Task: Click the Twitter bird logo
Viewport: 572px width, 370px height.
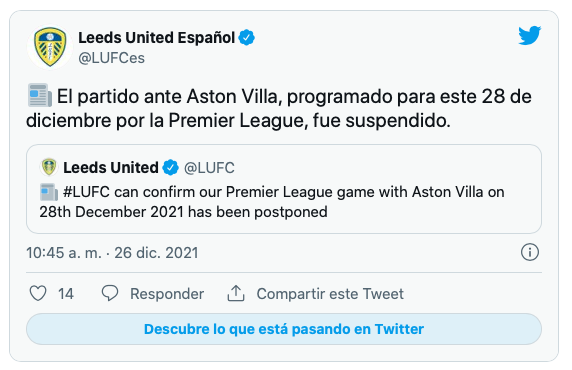Action: tap(529, 35)
